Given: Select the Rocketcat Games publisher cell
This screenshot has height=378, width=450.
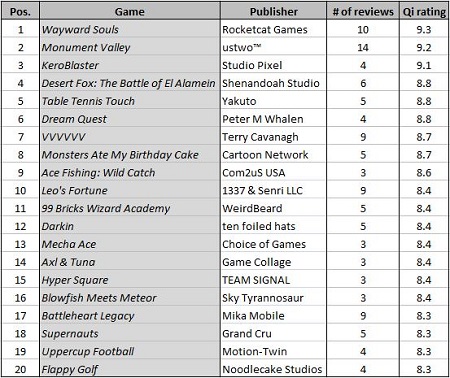Looking at the screenshot, I should click(x=273, y=29).
